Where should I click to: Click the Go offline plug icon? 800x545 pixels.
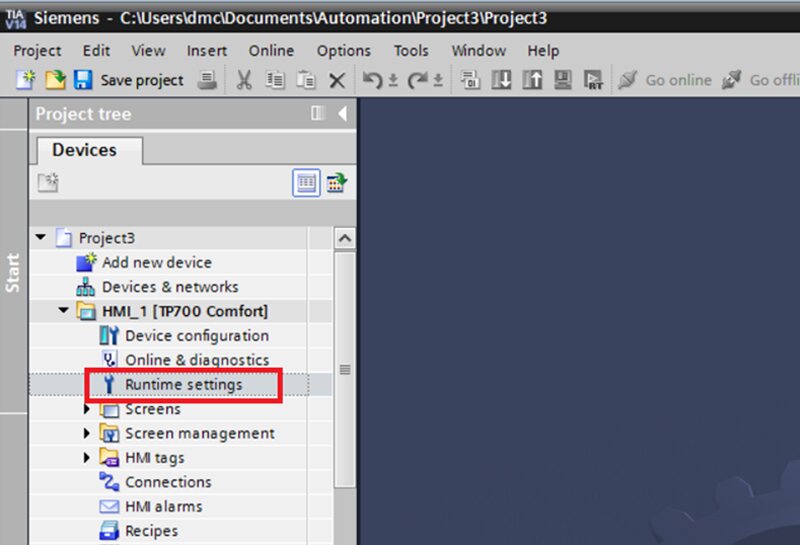tap(731, 80)
